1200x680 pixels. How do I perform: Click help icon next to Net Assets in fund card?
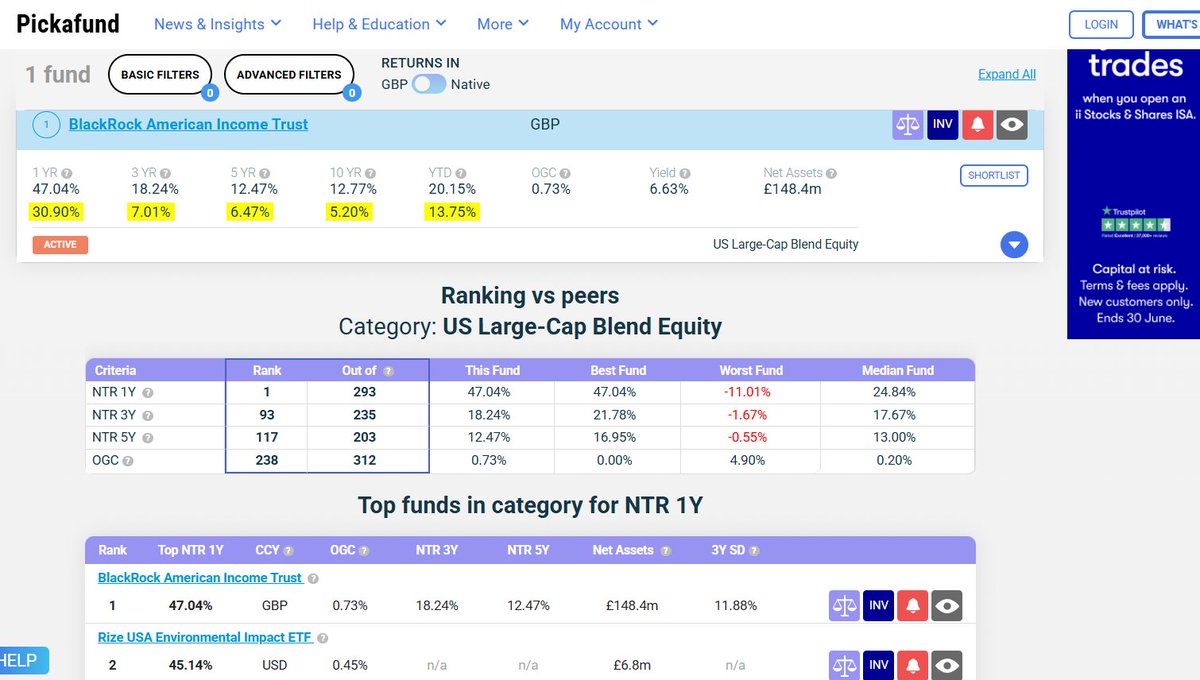click(x=832, y=173)
